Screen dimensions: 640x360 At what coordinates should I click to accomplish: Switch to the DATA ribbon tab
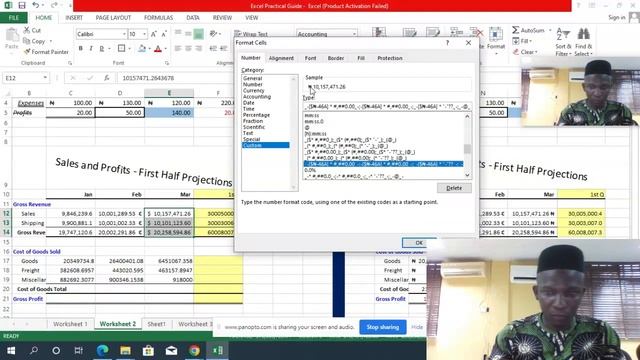(193, 18)
